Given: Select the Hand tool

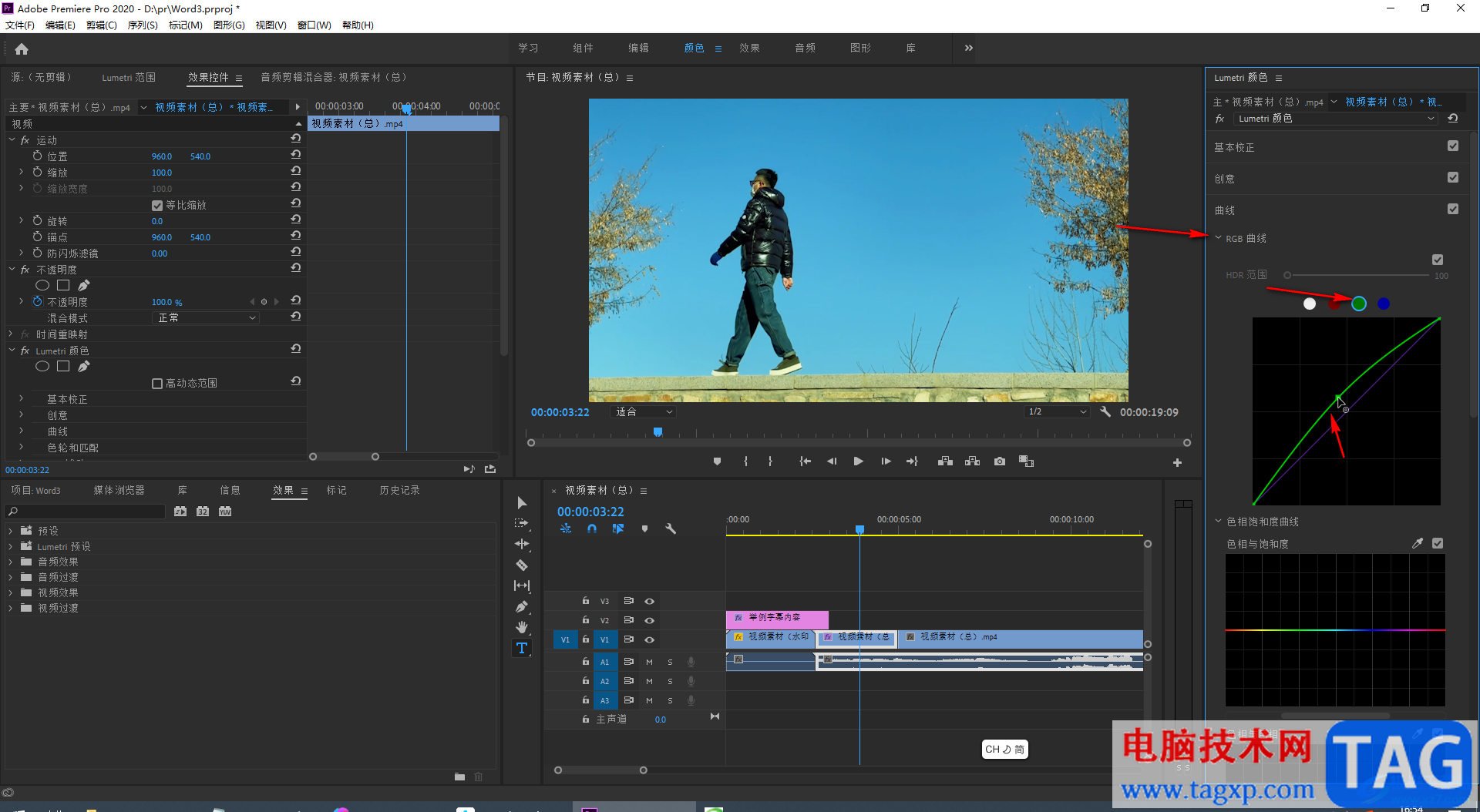Looking at the screenshot, I should click(x=522, y=627).
